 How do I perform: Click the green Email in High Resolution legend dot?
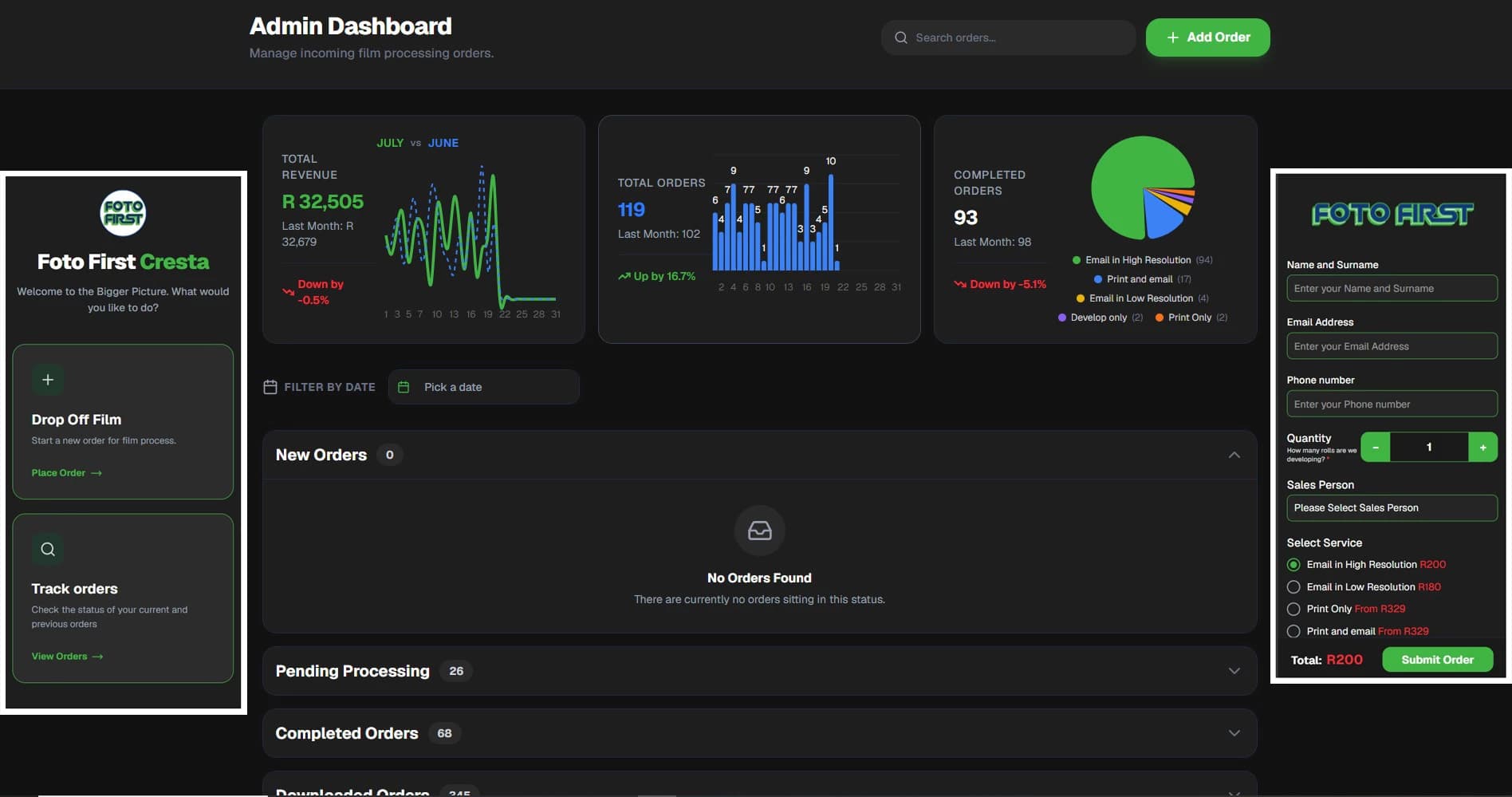(1077, 260)
